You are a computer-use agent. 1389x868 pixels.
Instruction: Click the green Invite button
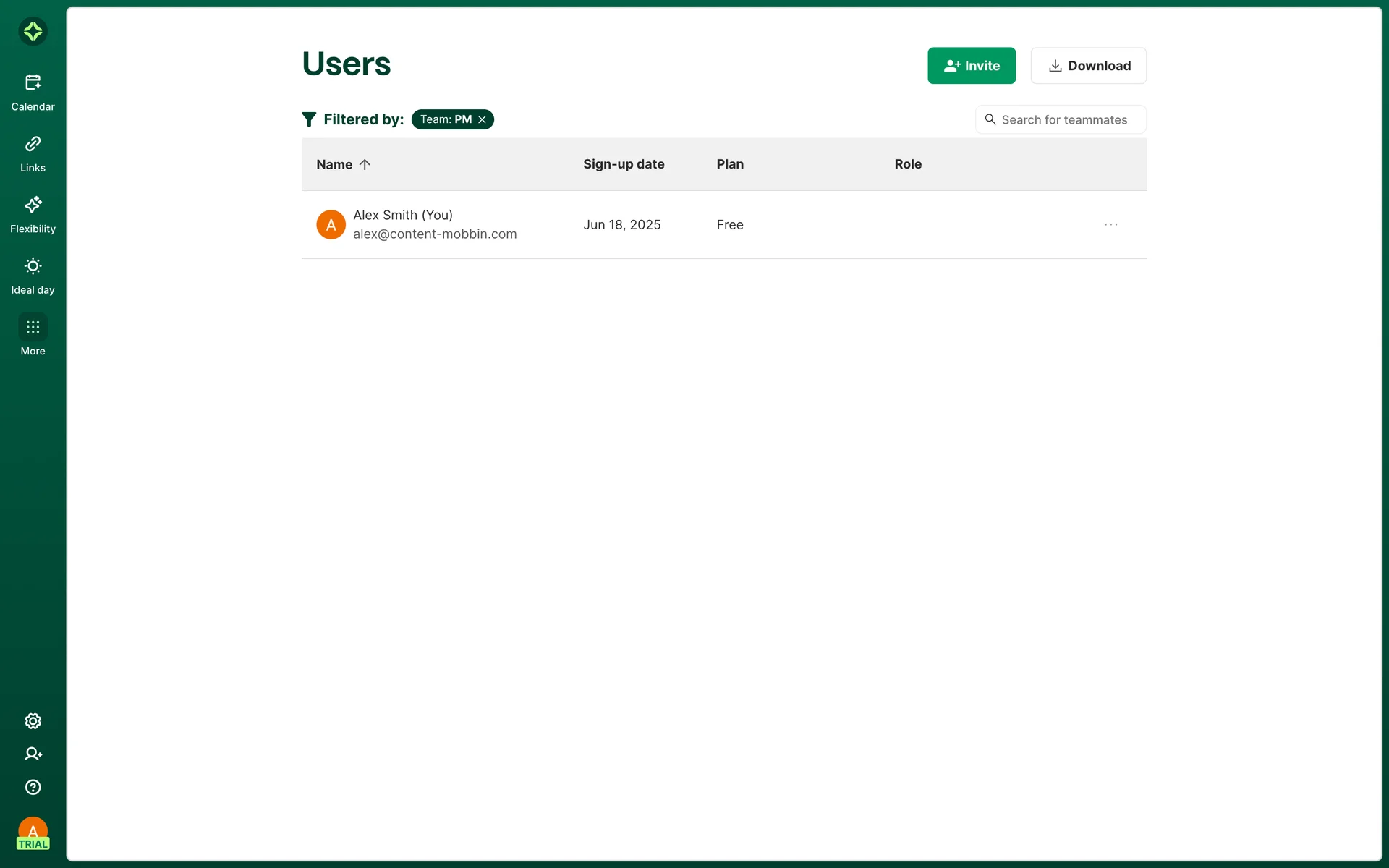[x=971, y=66]
